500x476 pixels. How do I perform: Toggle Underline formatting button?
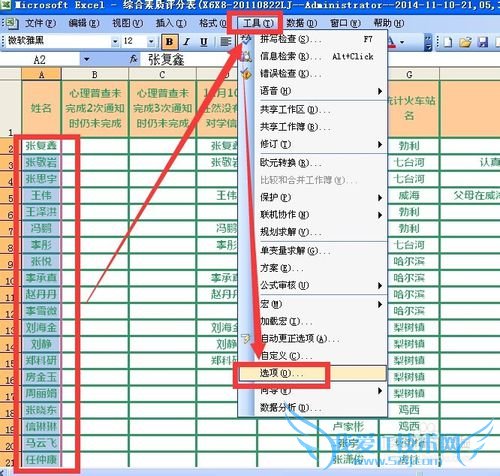(x=204, y=42)
